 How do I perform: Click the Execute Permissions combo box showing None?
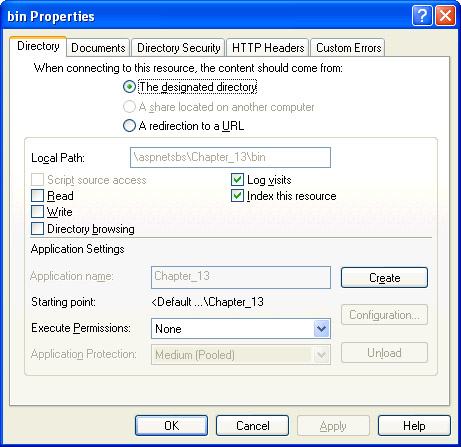(241, 329)
